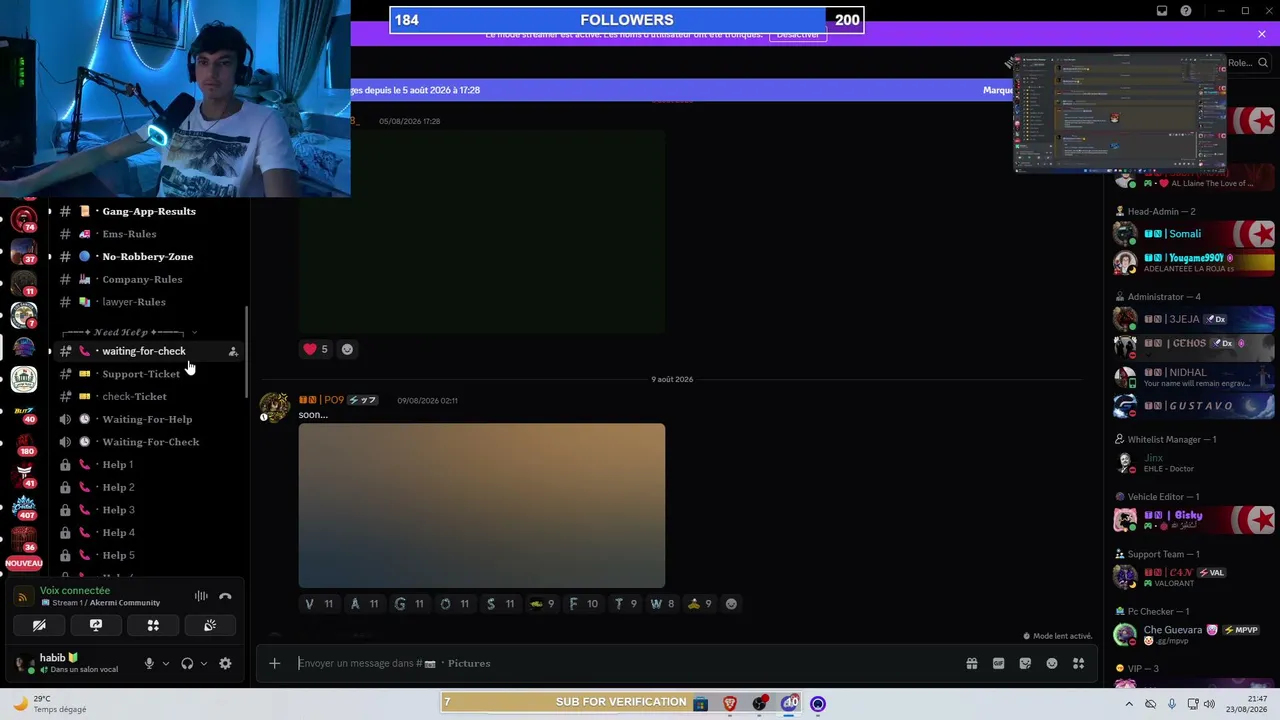
Task: Toggle the F reaction with 10 votes
Action: [x=583, y=604]
